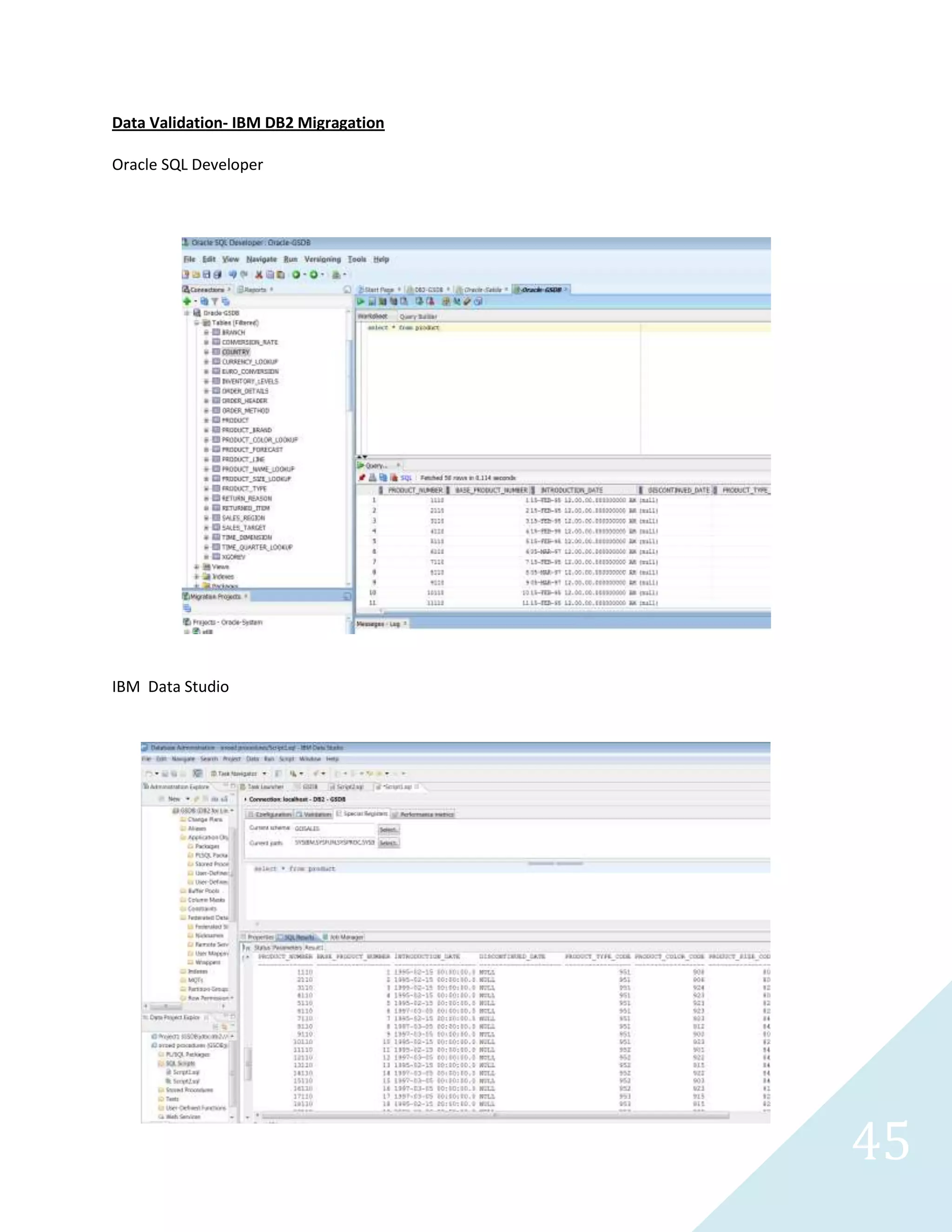Select the CURRENCY_LOOKUP table in tree
Viewport: 952px width, 1232px height.
pos(250,362)
